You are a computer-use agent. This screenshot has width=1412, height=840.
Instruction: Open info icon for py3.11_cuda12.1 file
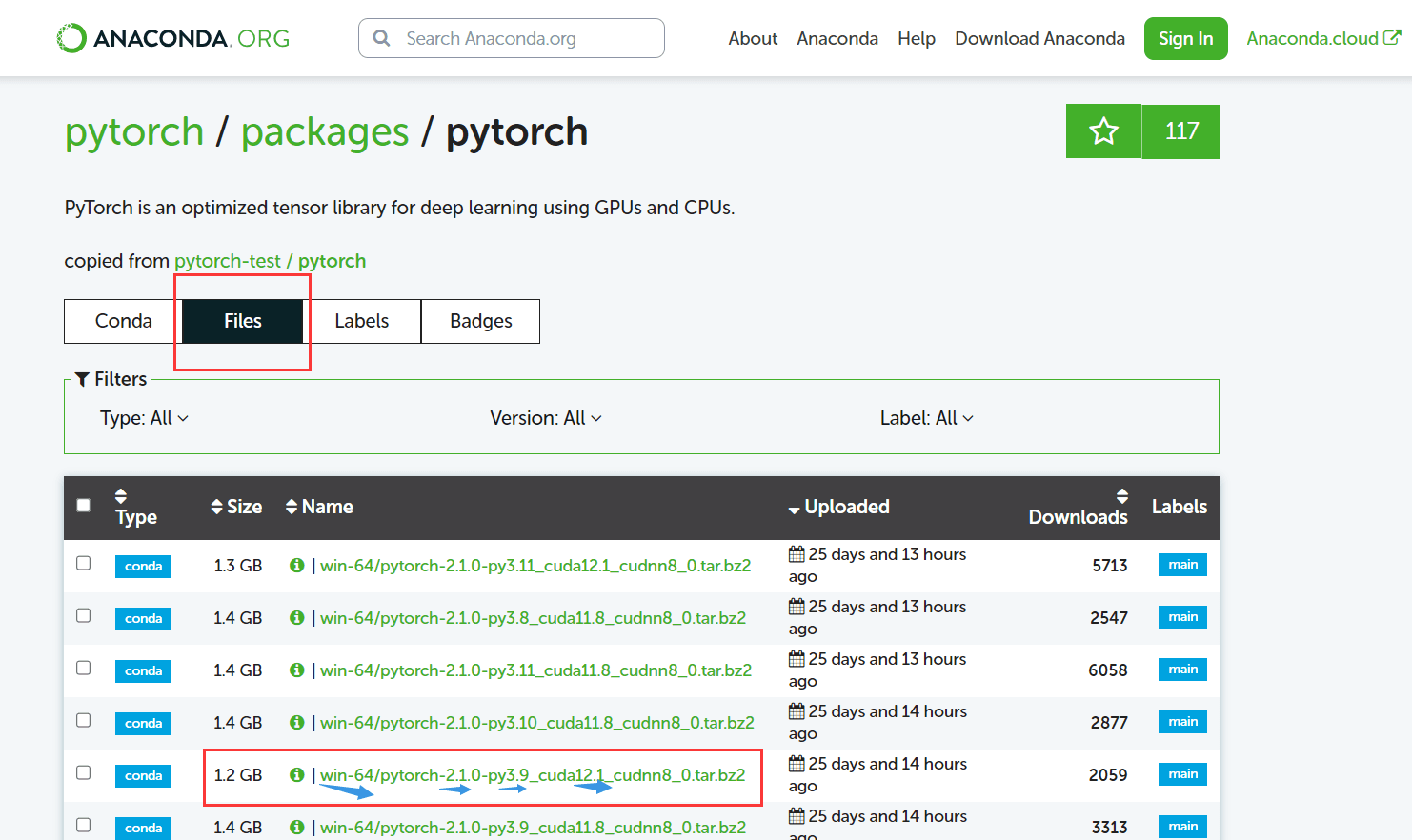coord(297,566)
